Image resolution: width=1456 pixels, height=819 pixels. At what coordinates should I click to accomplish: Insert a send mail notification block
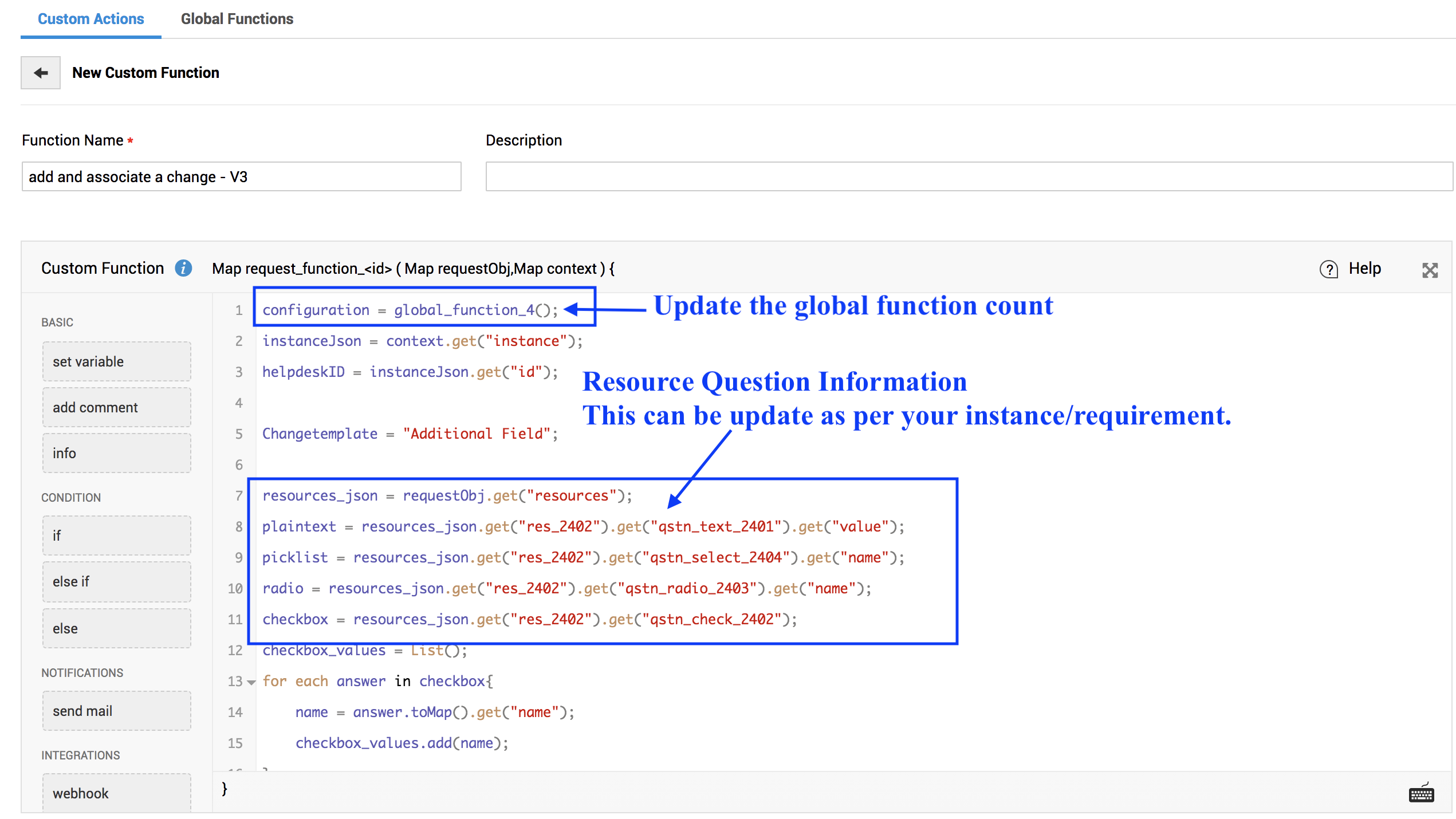[x=116, y=711]
